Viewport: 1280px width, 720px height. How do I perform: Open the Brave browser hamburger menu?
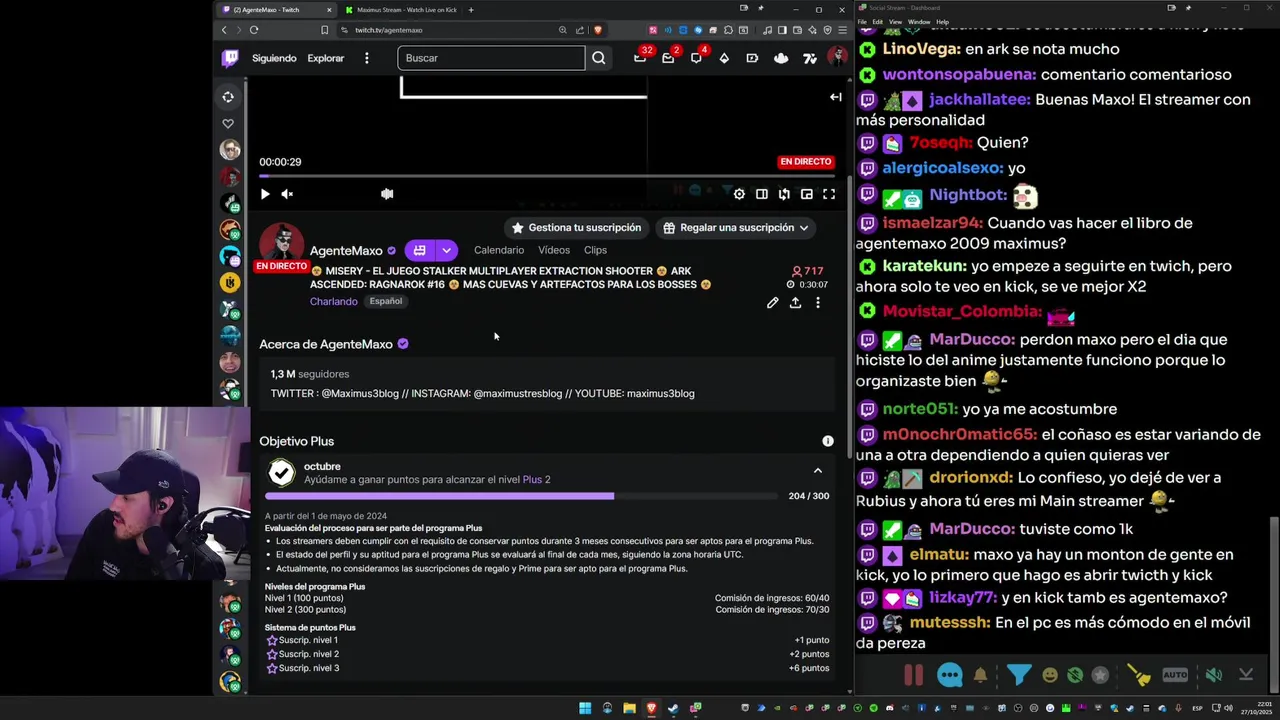coord(843,30)
